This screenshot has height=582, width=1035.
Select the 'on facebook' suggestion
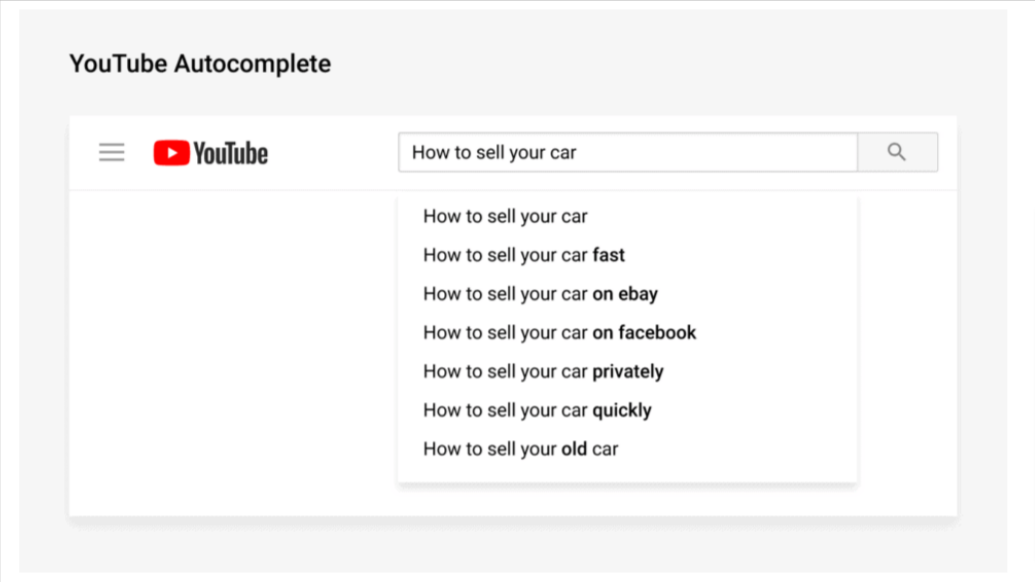(627, 333)
